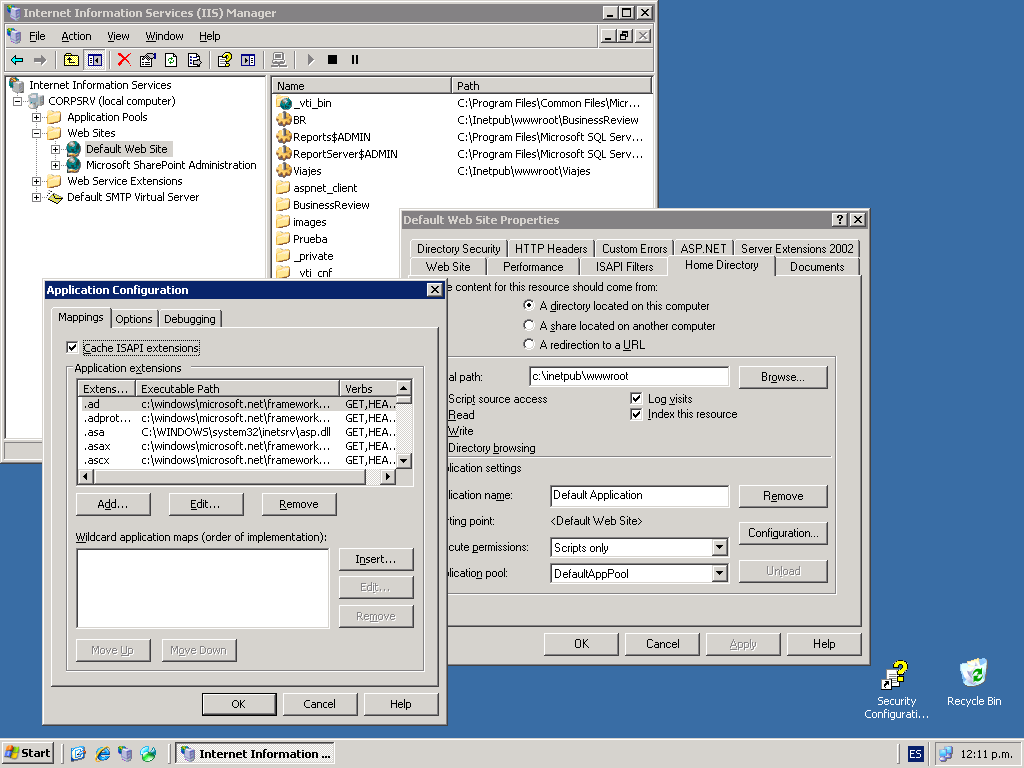Click the red Delete X toolbar icon
This screenshot has width=1024, height=768.
coord(124,60)
